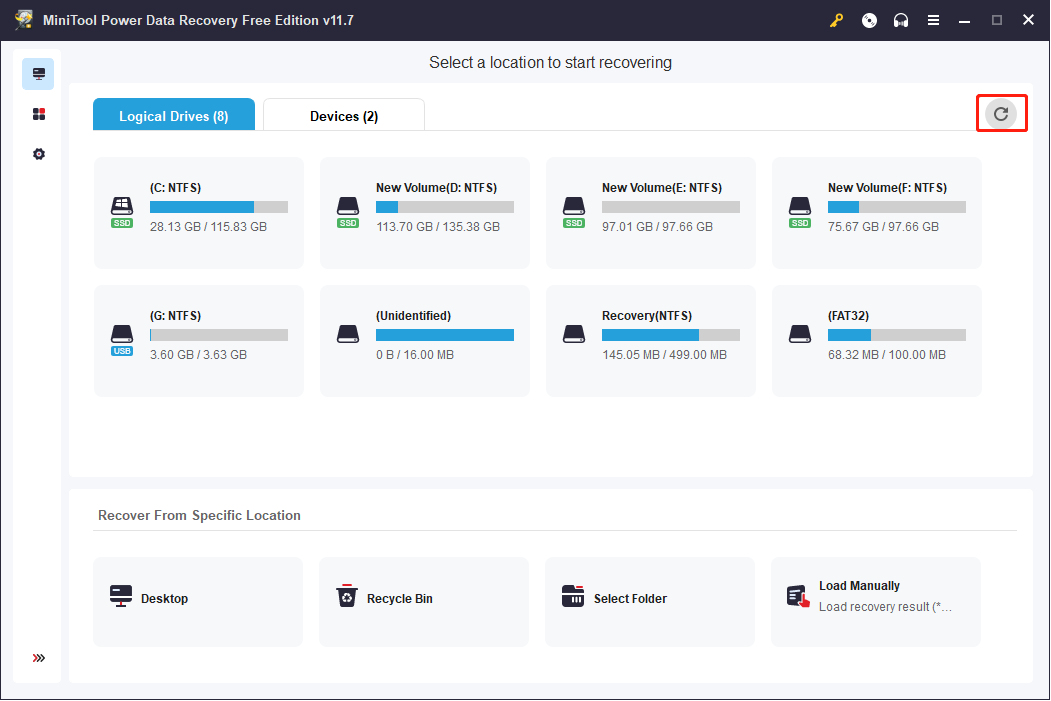Click the Recovery(NTFS) label
The height and width of the screenshot is (701, 1051).
[x=647, y=316]
